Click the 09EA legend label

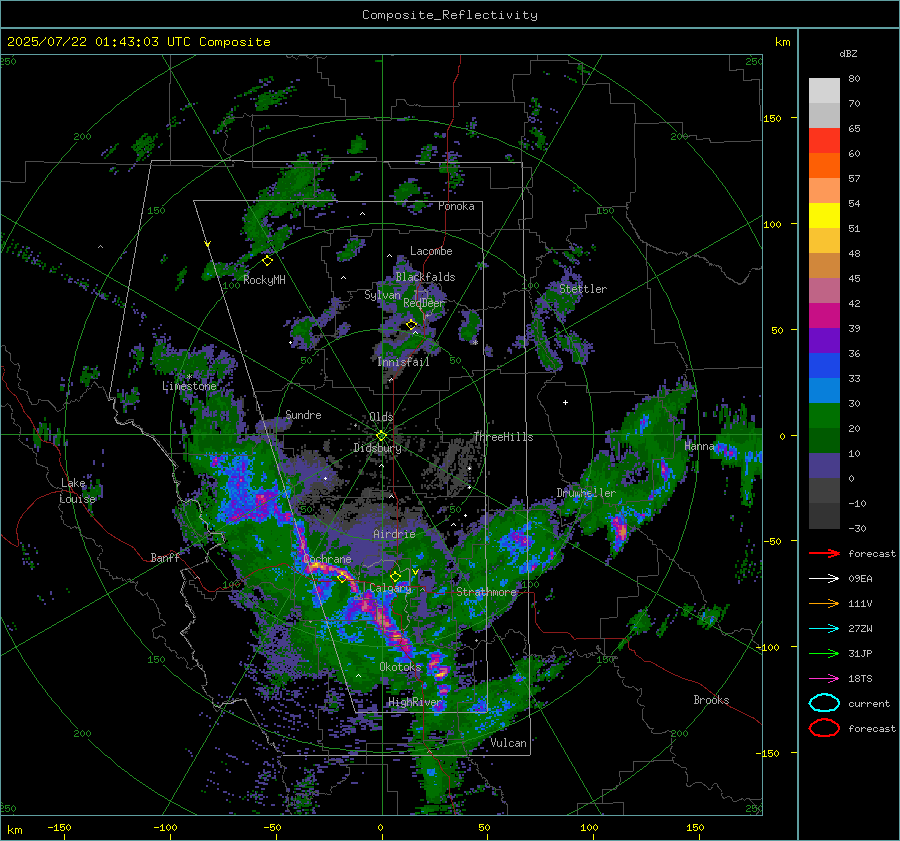coord(860,579)
